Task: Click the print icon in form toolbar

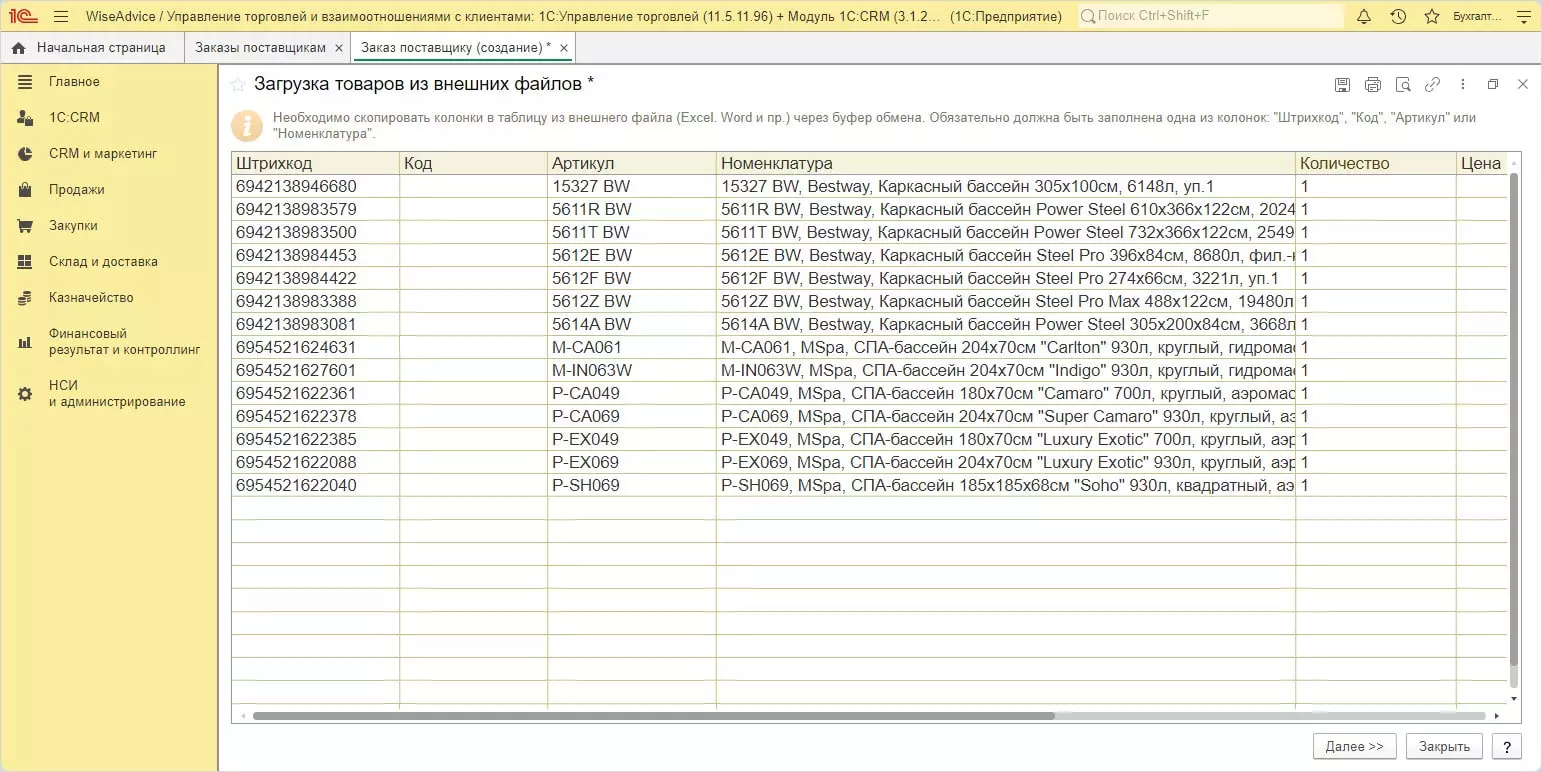Action: [x=1373, y=85]
